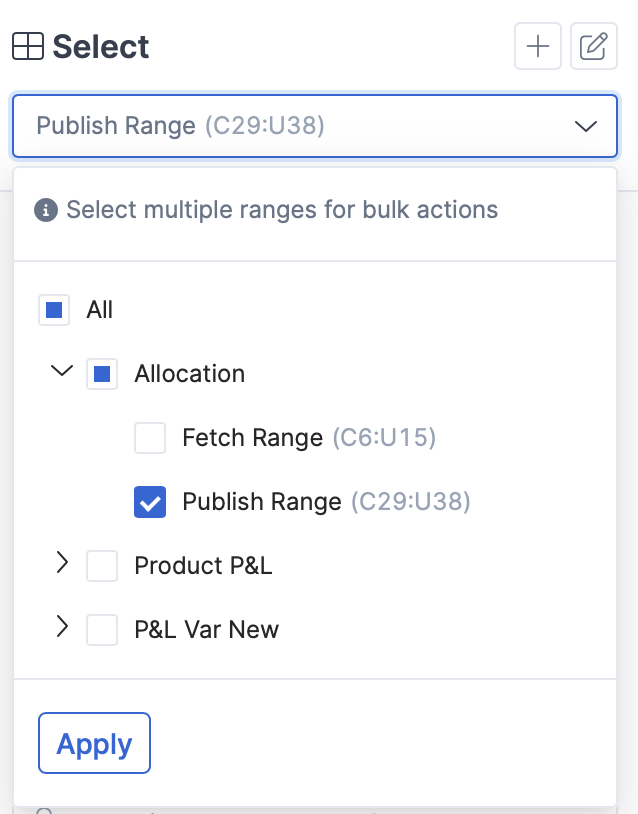Click the Product P&L label

pyautogui.click(x=203, y=566)
